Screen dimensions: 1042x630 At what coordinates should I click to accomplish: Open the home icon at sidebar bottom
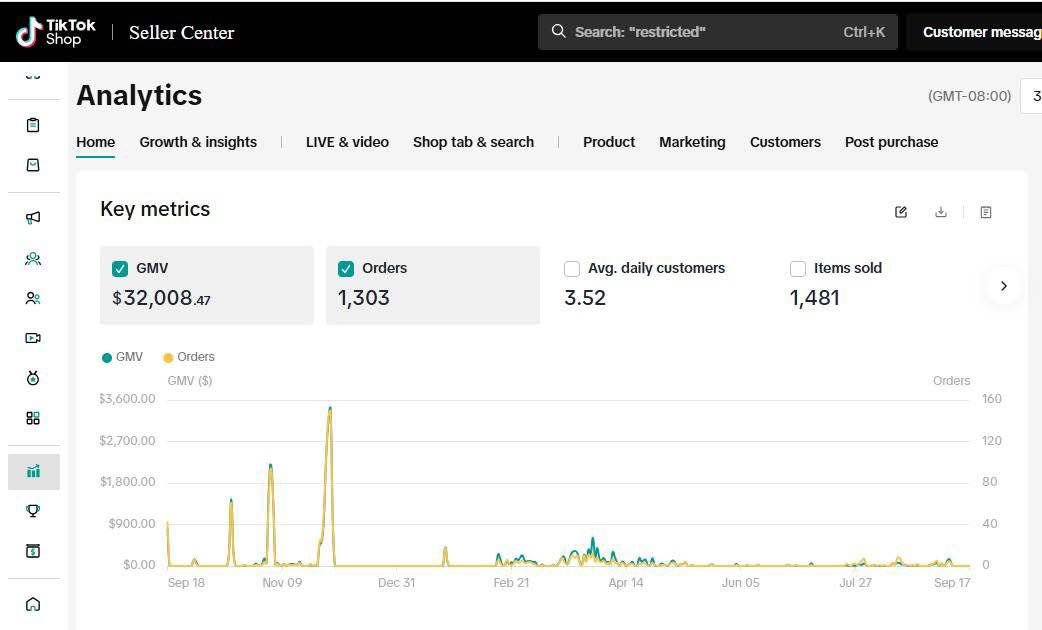tap(33, 604)
